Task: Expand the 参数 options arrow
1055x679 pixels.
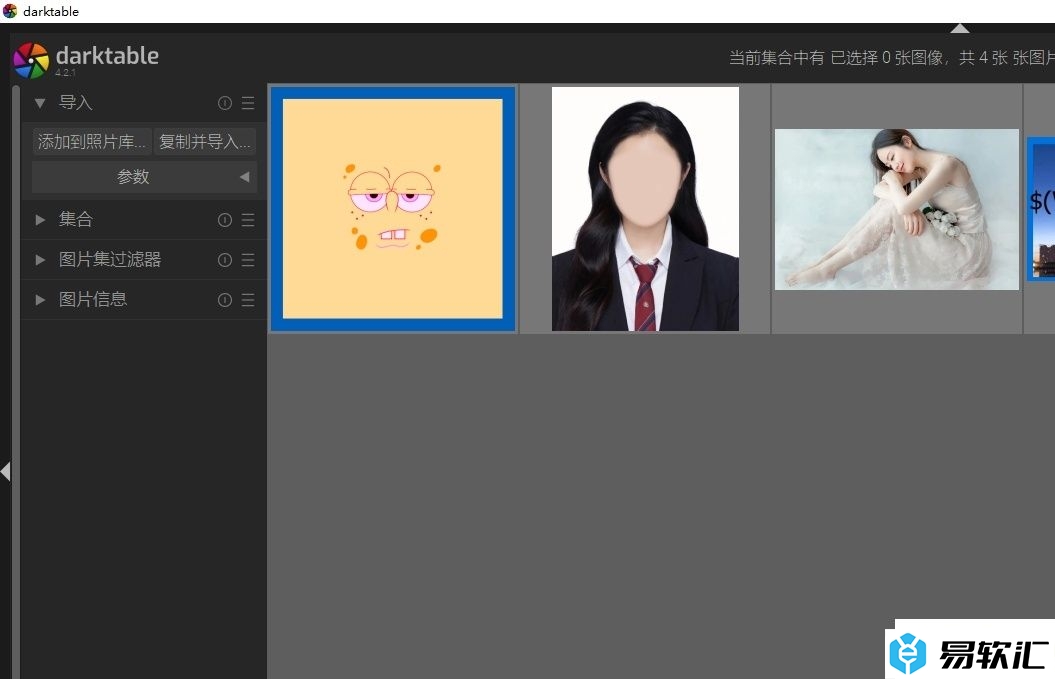Action: click(244, 177)
